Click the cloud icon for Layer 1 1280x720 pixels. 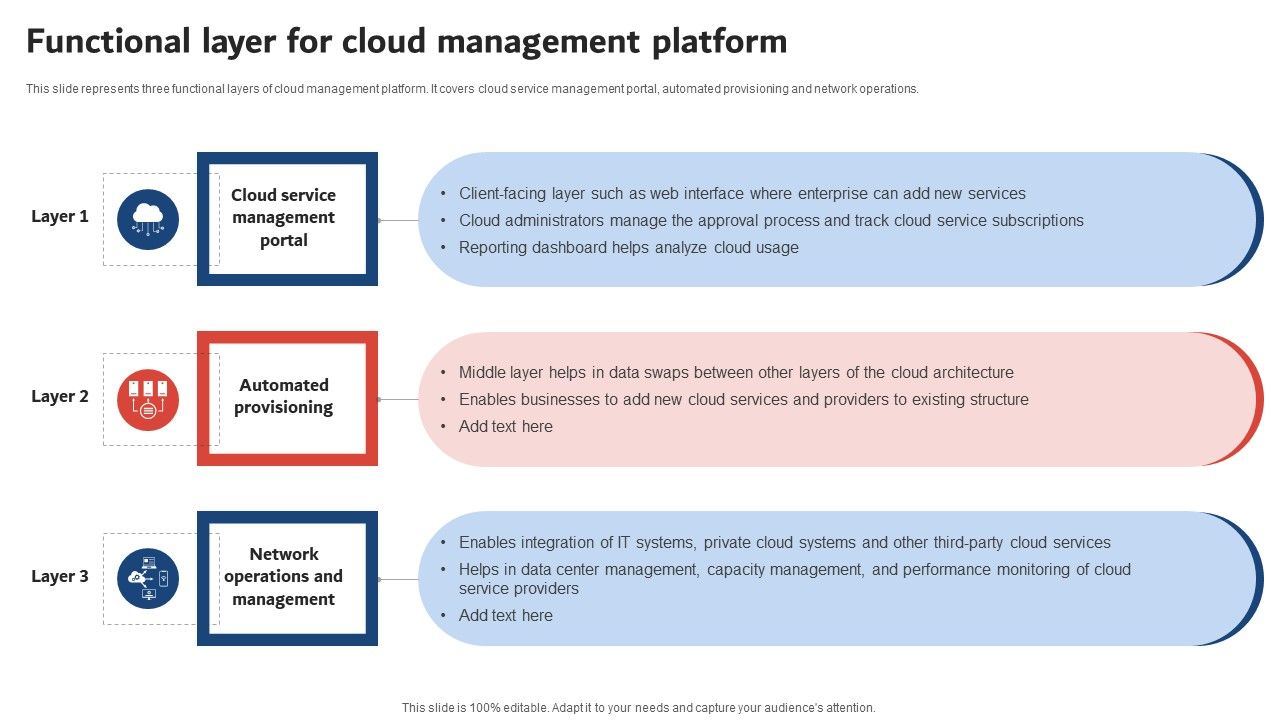(x=148, y=219)
